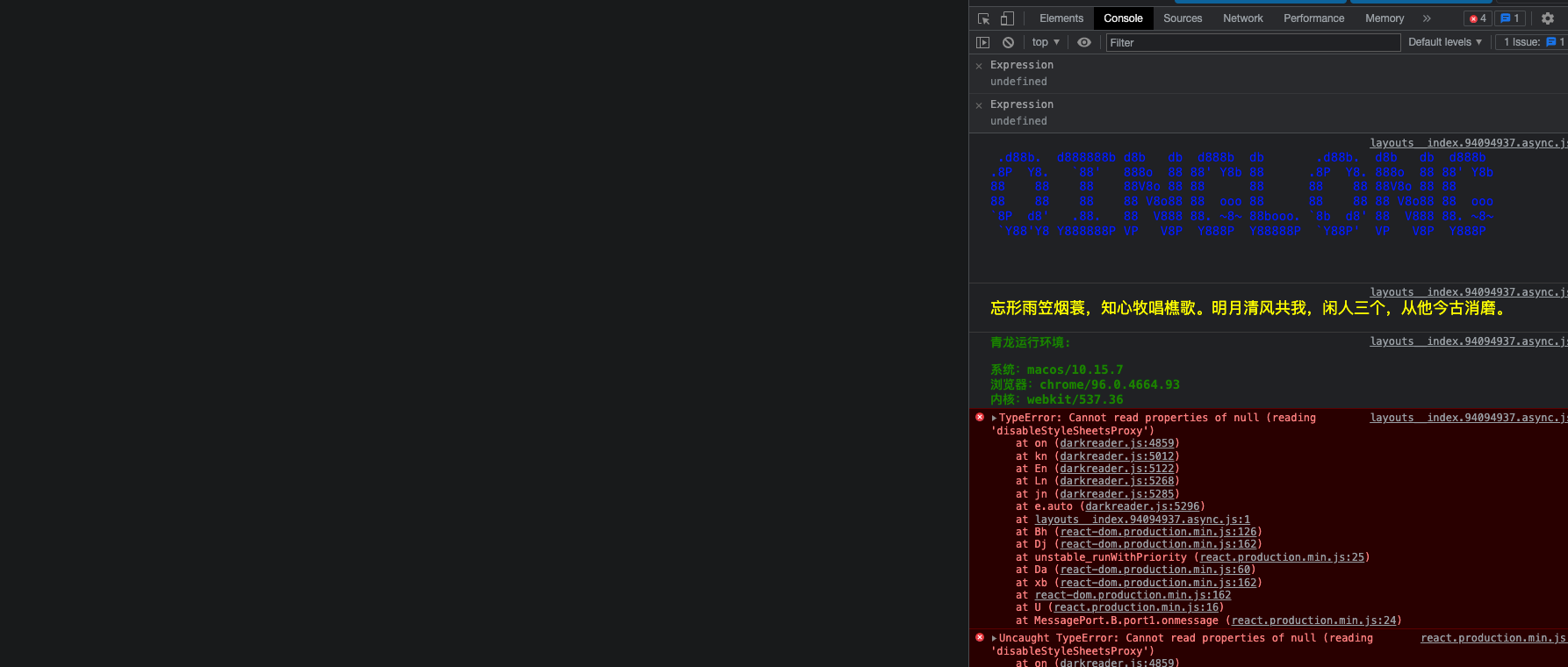Image resolution: width=1568 pixels, height=667 pixels.
Task: Open source link above yellow Chinese poem
Action: (1469, 292)
